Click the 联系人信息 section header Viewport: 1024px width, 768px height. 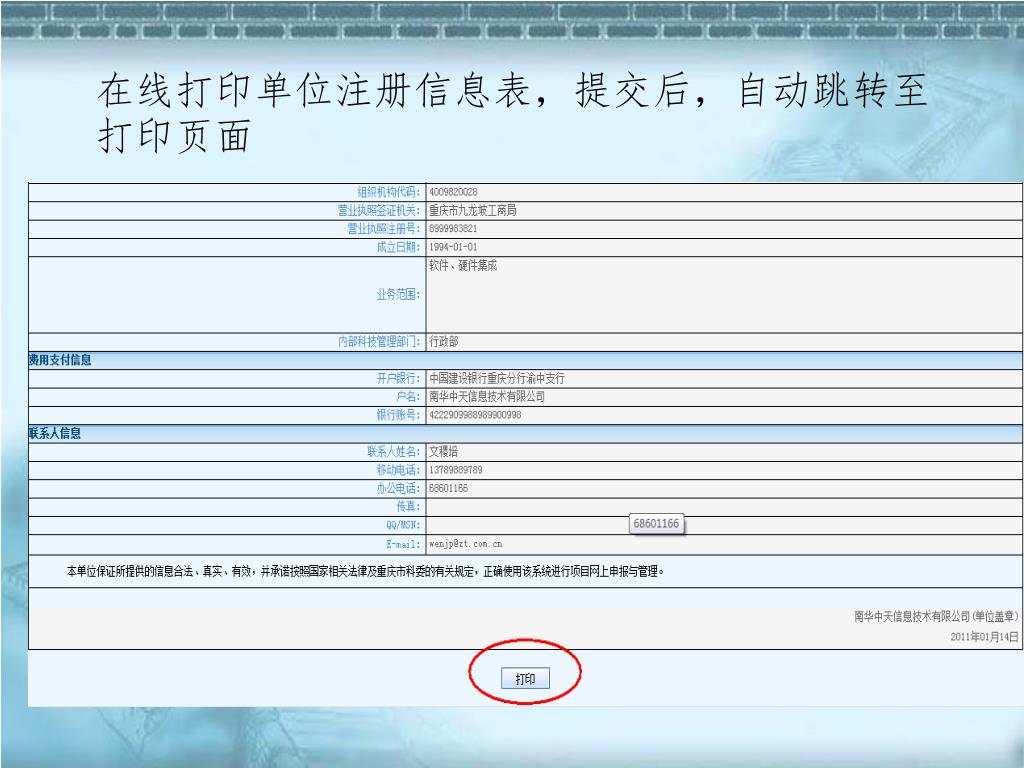pyautogui.click(x=55, y=433)
